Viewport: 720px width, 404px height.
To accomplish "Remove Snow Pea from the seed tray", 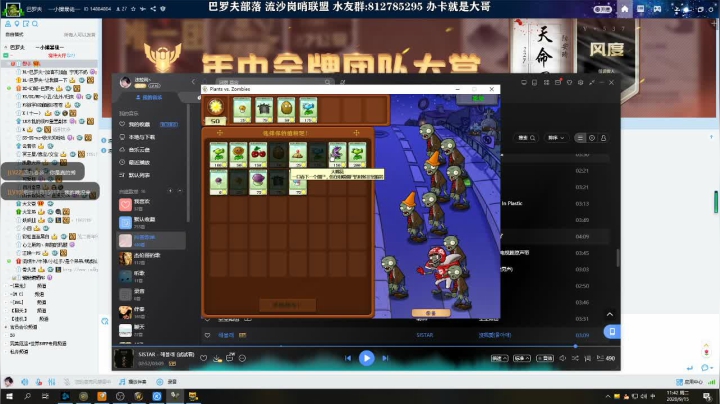I will point(308,110).
